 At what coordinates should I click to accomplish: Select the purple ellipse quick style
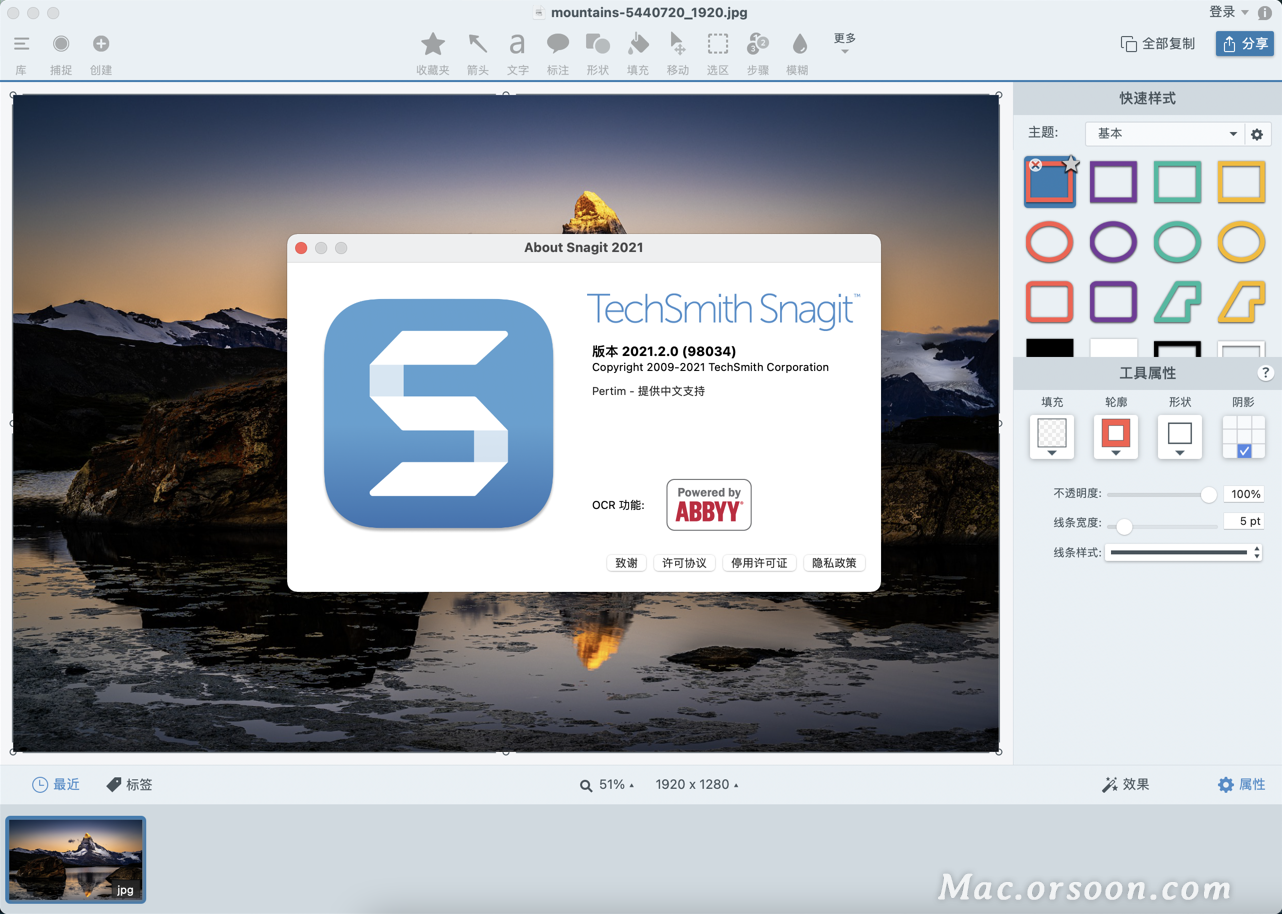click(1113, 242)
